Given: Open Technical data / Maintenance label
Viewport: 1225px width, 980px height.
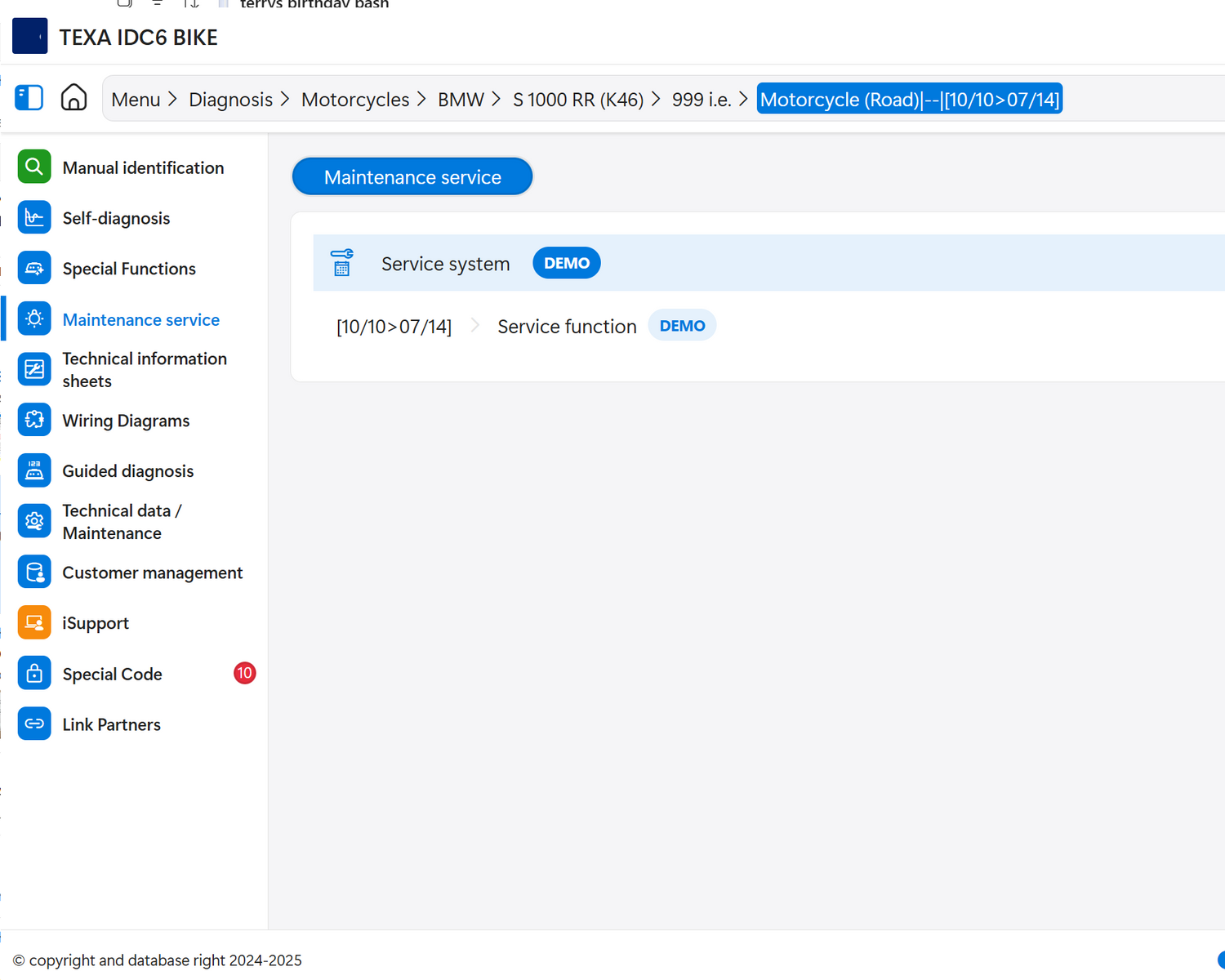Looking at the screenshot, I should 122,522.
